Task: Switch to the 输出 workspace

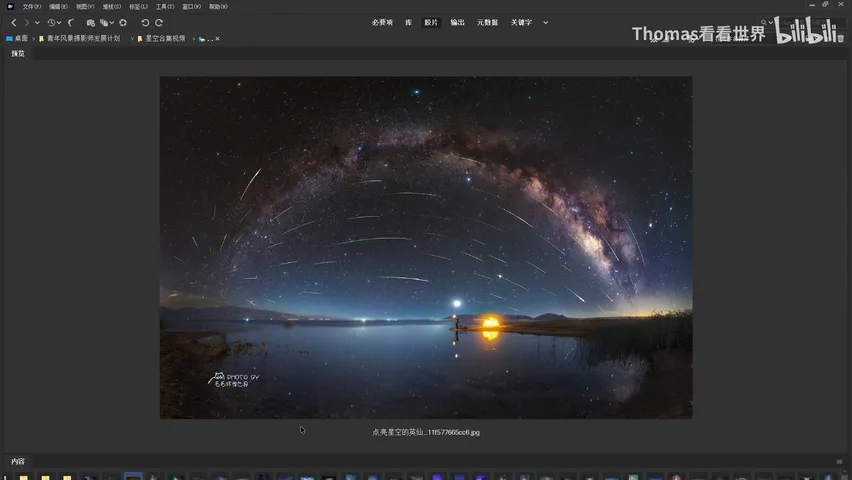Action: tap(457, 22)
